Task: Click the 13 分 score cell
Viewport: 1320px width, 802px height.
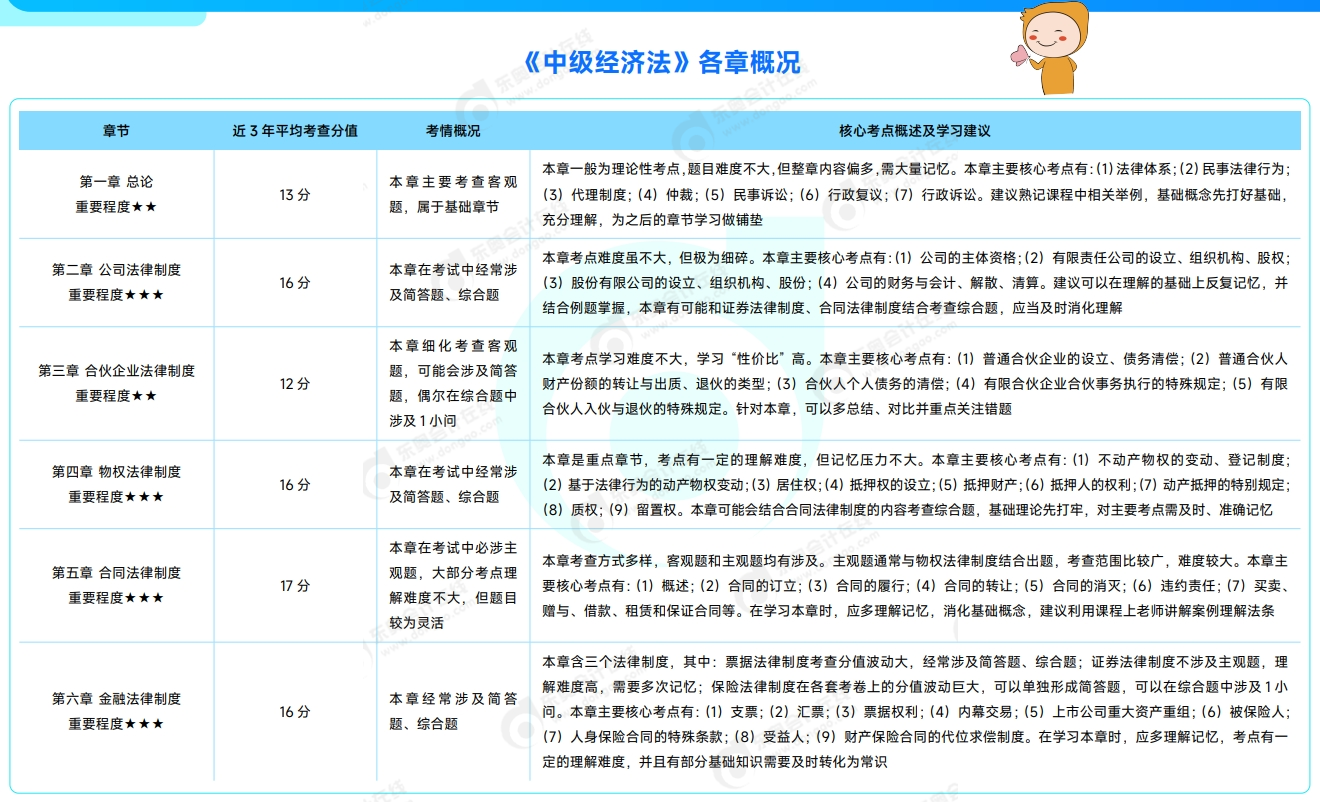Action: point(295,193)
